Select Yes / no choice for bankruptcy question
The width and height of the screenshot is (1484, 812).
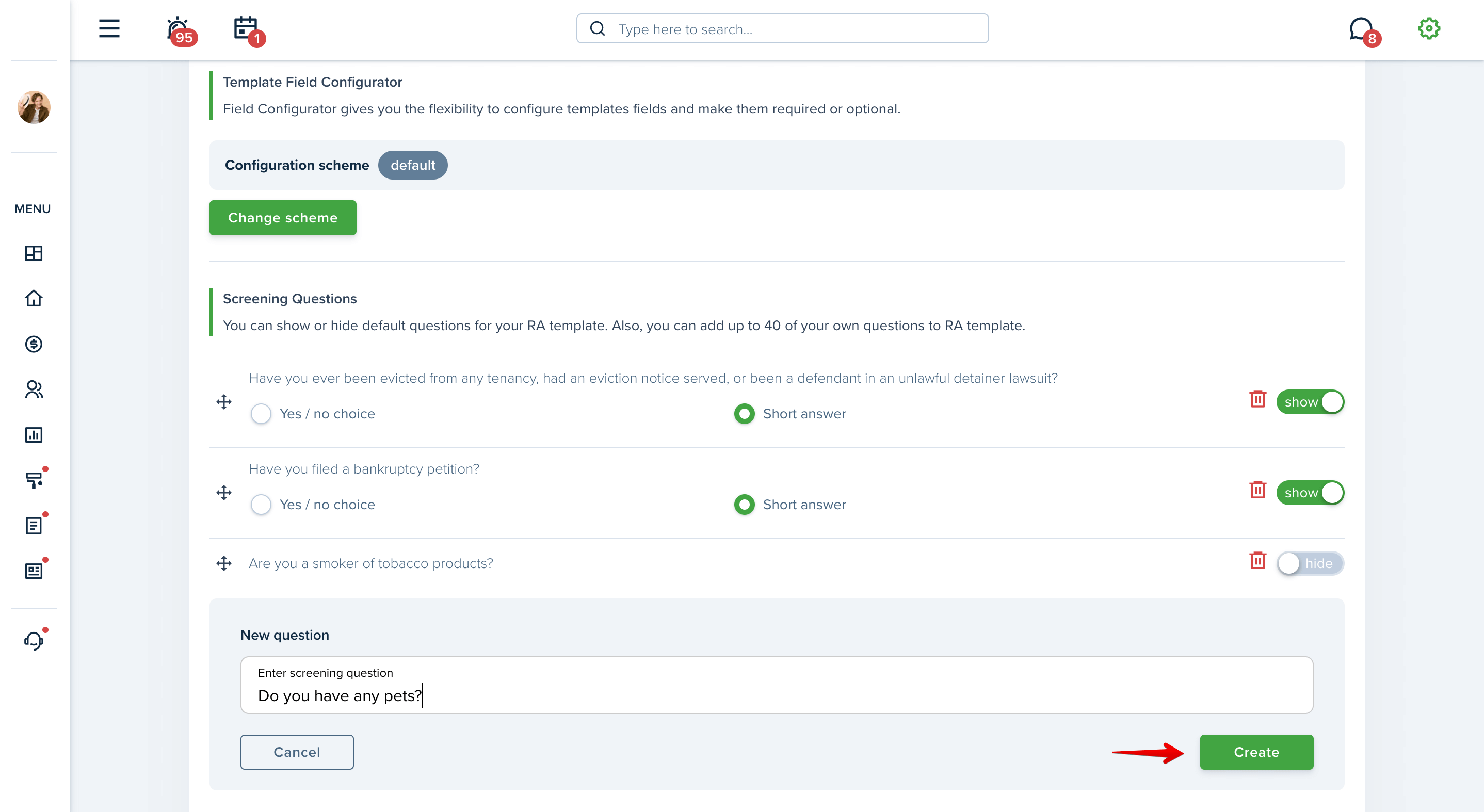point(261,505)
